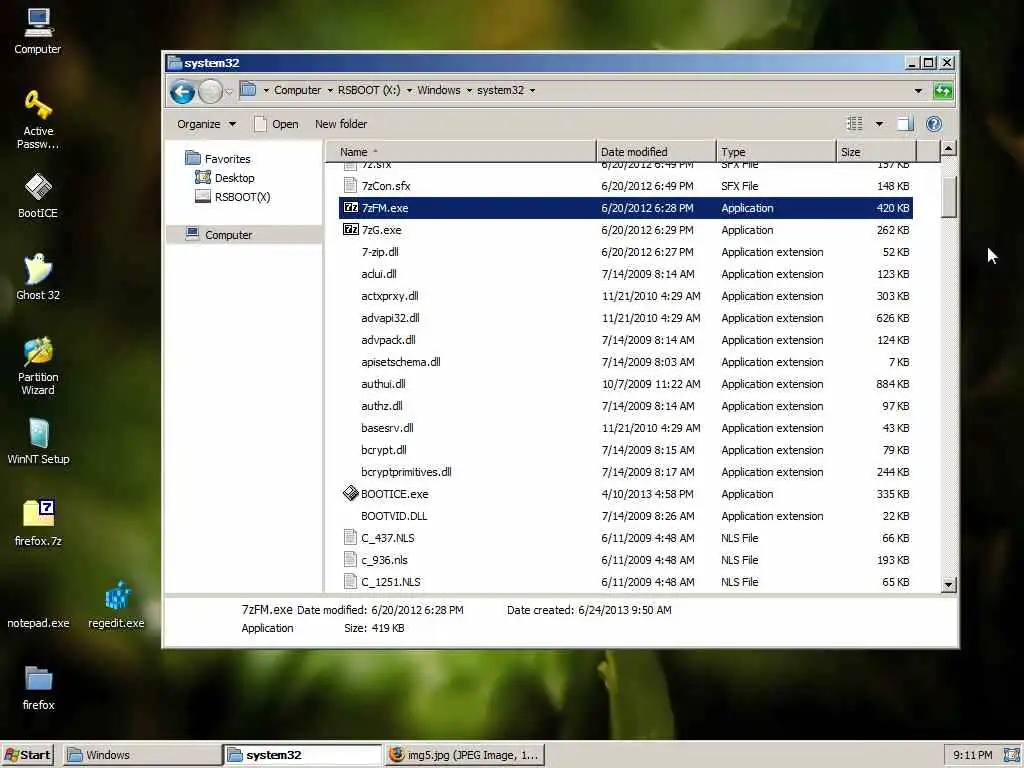Screen dimensions: 1024x768
Task: Launch Active Password Changer desktop icon
Action: point(38,120)
